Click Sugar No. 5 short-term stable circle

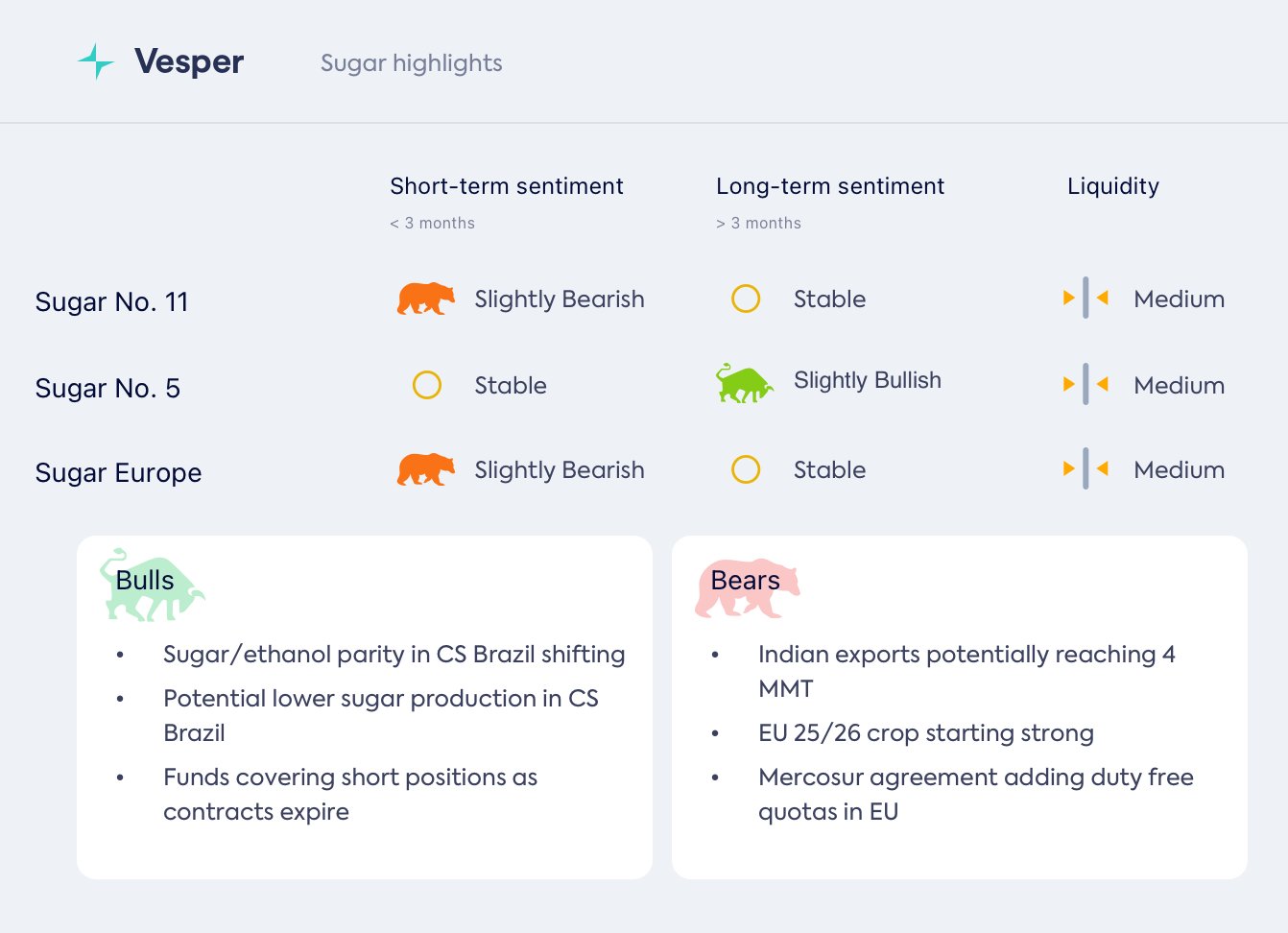427,385
